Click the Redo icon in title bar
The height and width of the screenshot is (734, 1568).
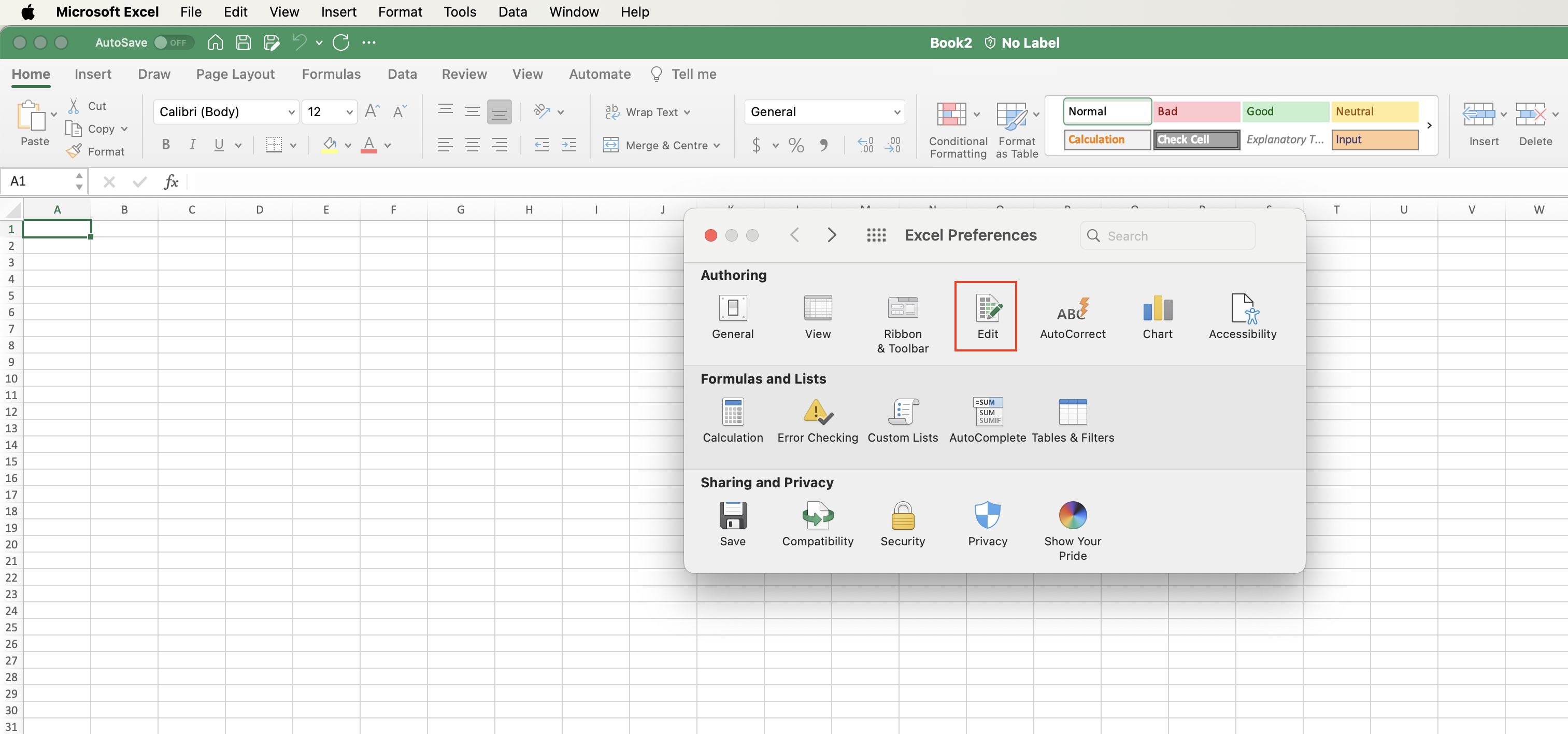pos(341,42)
